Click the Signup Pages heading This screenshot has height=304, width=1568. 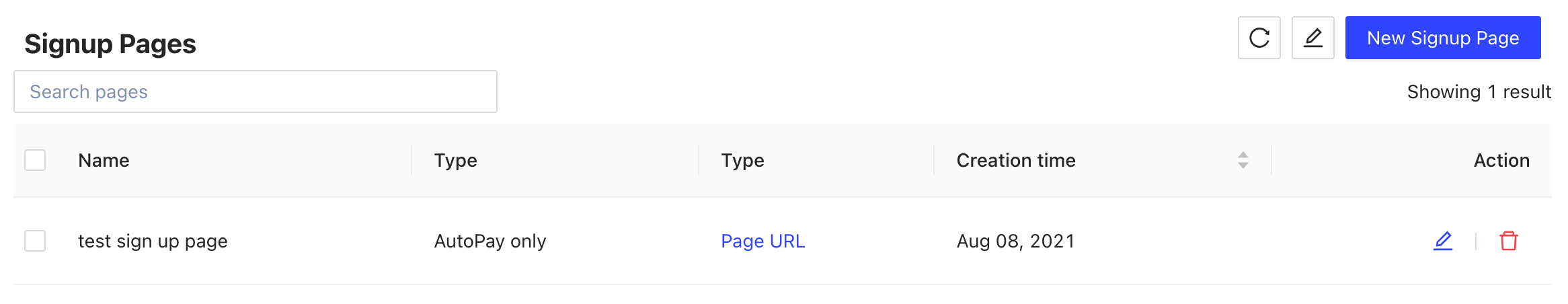(110, 44)
